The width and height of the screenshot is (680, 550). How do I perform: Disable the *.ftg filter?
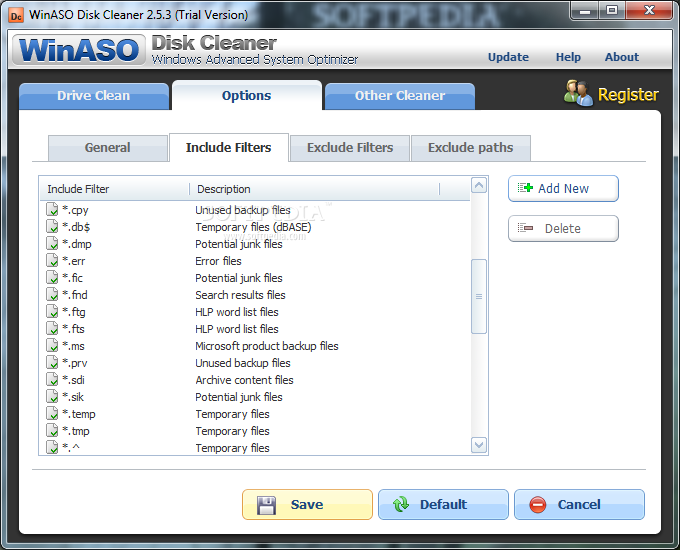click(52, 311)
